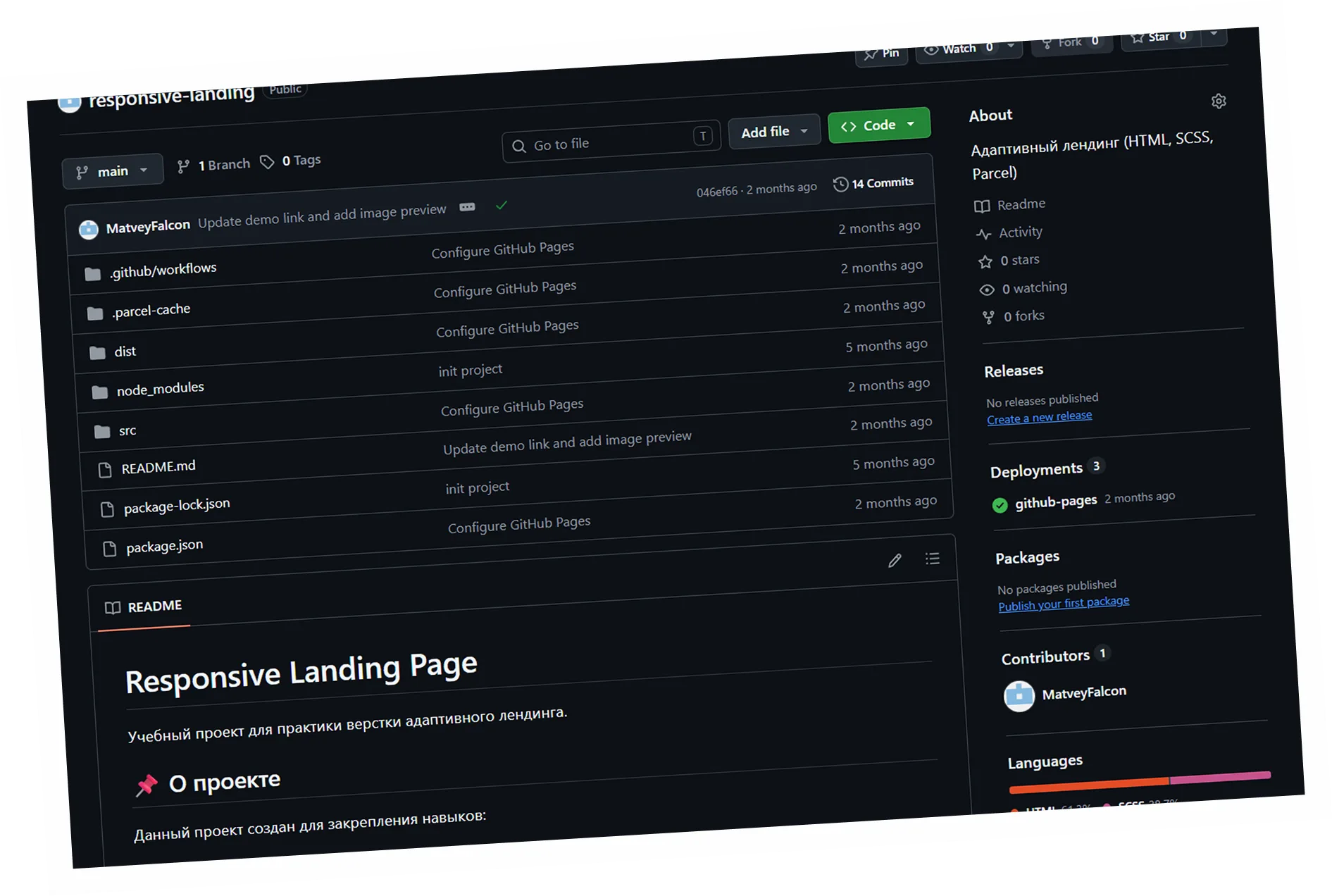Click the MatveyFalcon avatar in the commit row
This screenshot has height=896, width=1332.
[x=89, y=230]
